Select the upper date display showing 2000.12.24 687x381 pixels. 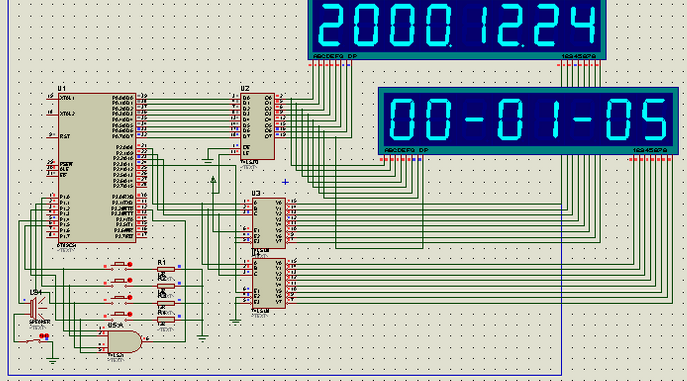tap(457, 29)
